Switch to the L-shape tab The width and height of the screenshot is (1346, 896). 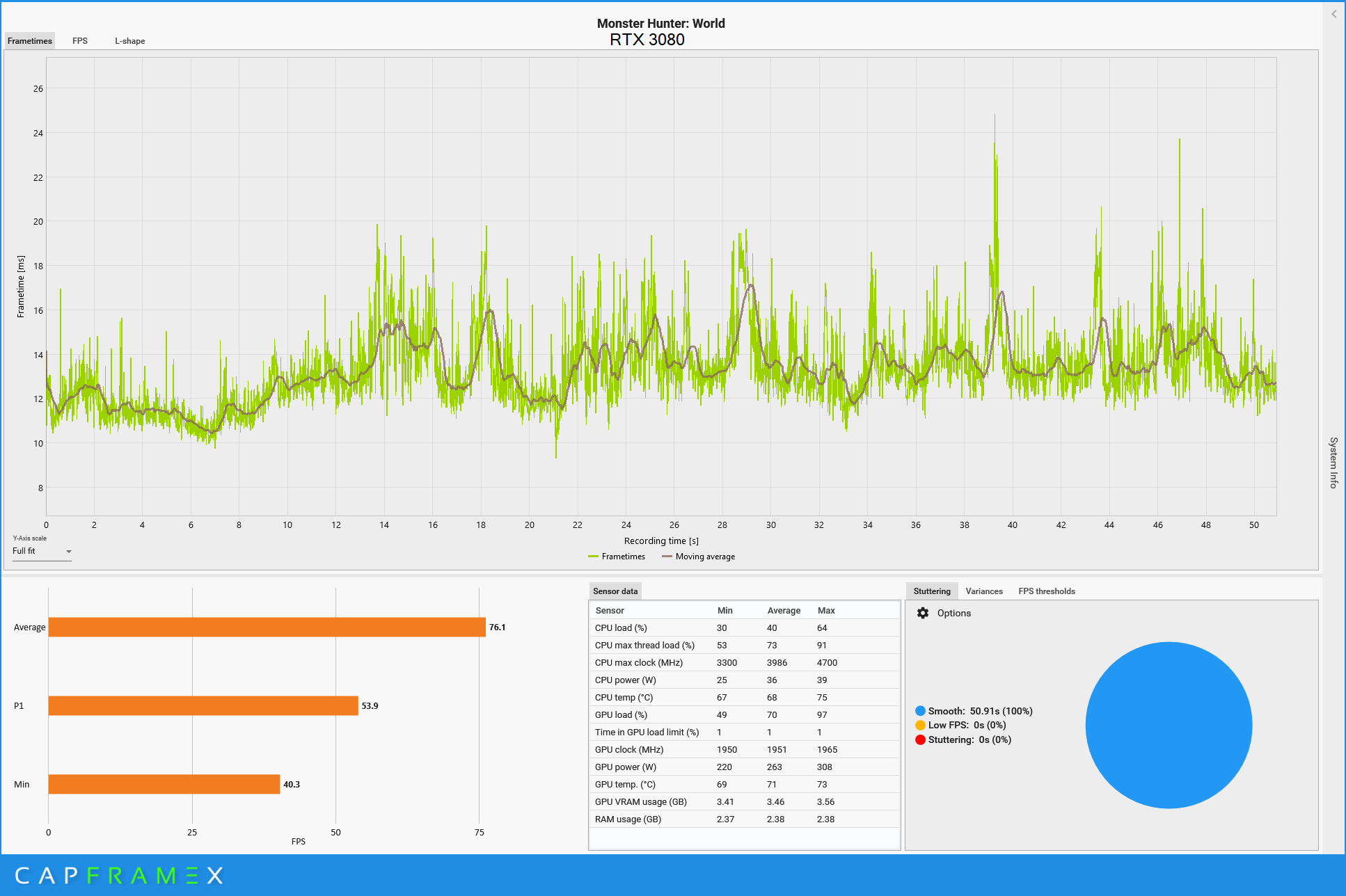(130, 41)
